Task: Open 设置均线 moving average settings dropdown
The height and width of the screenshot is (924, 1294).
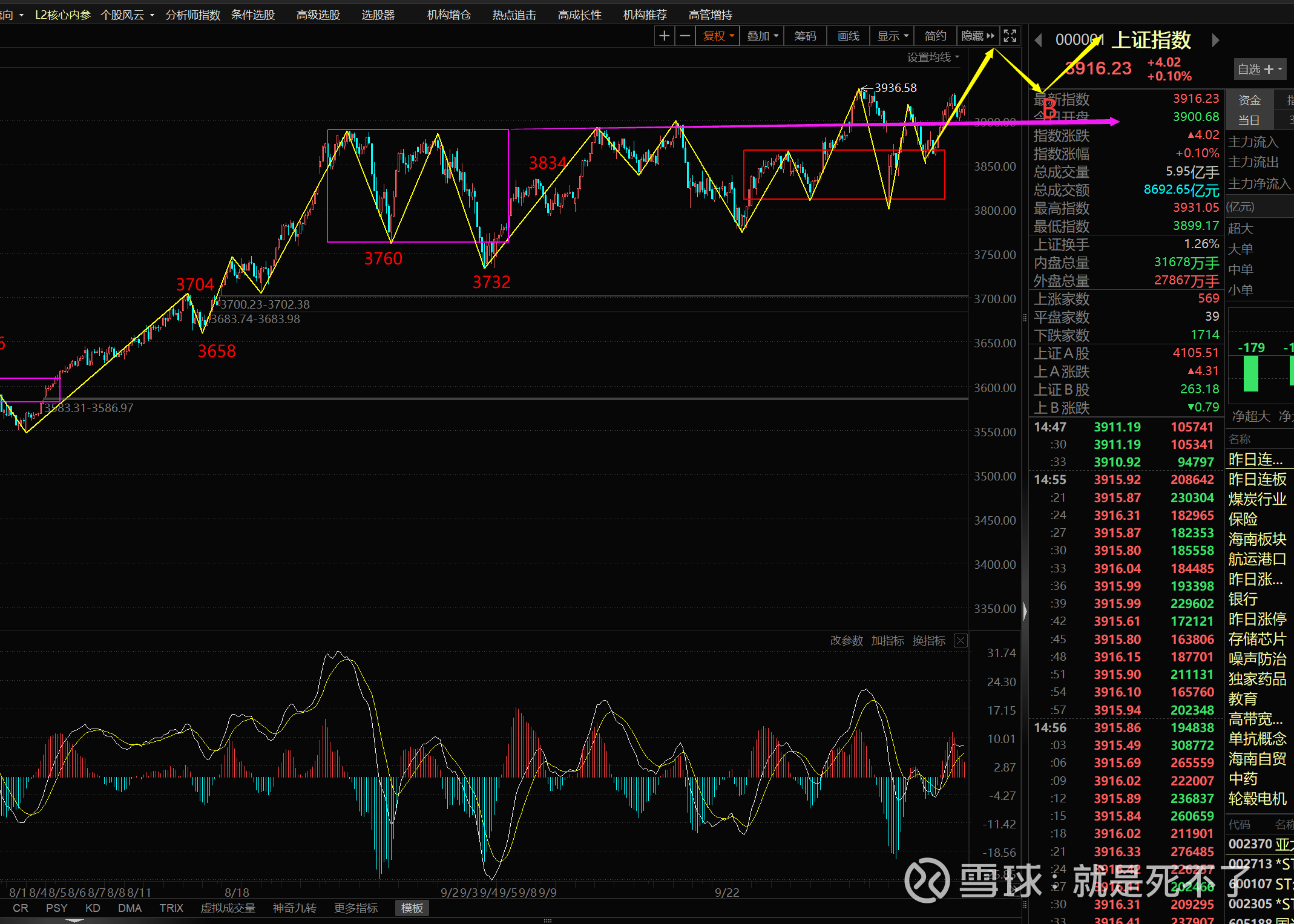Action: (x=933, y=57)
